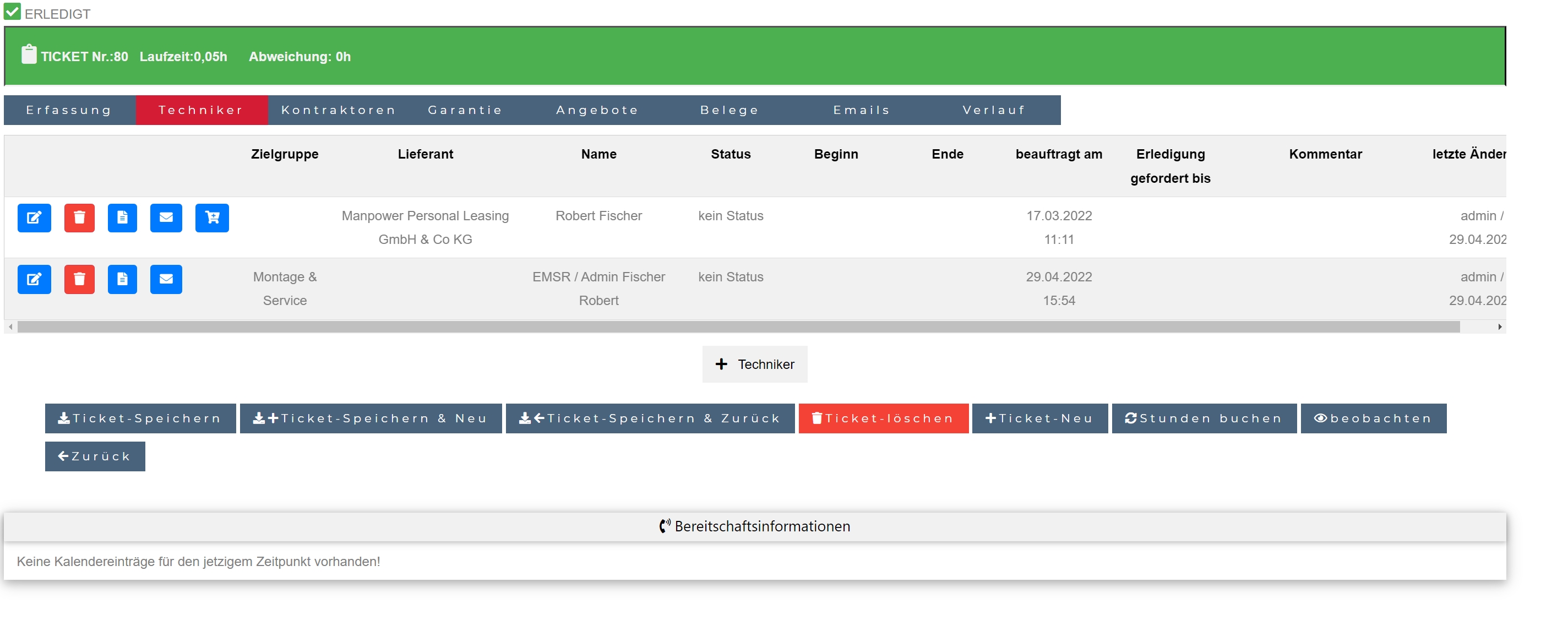
Task: Expand Bereitschaftsinformationen panel header
Action: 754,527
